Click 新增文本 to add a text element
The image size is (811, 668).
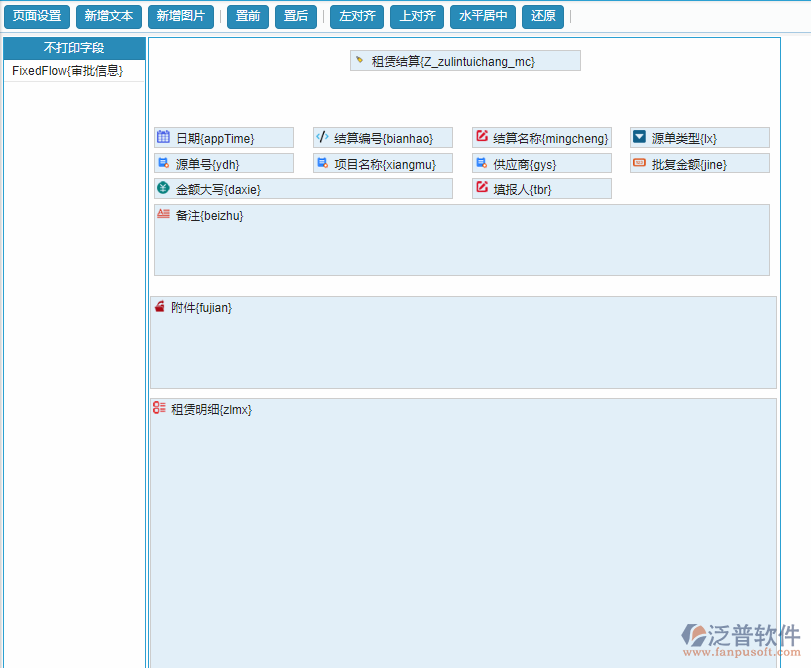[109, 16]
